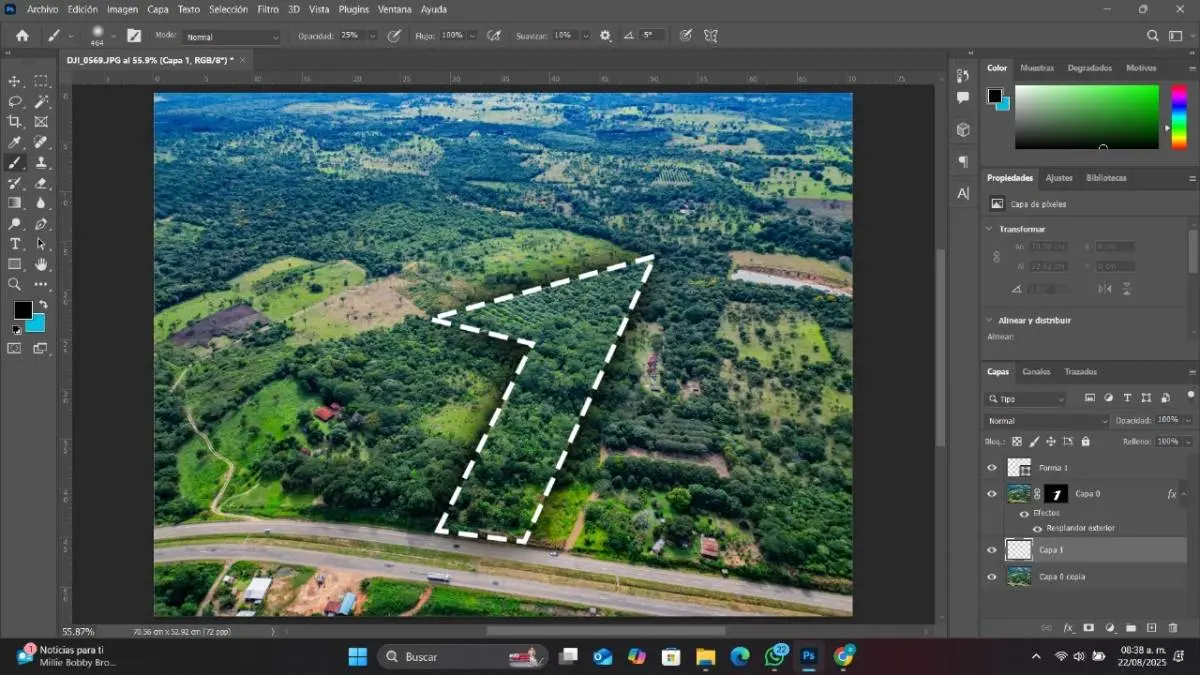Switch to the Canales tab
1200x675 pixels.
(x=1036, y=372)
